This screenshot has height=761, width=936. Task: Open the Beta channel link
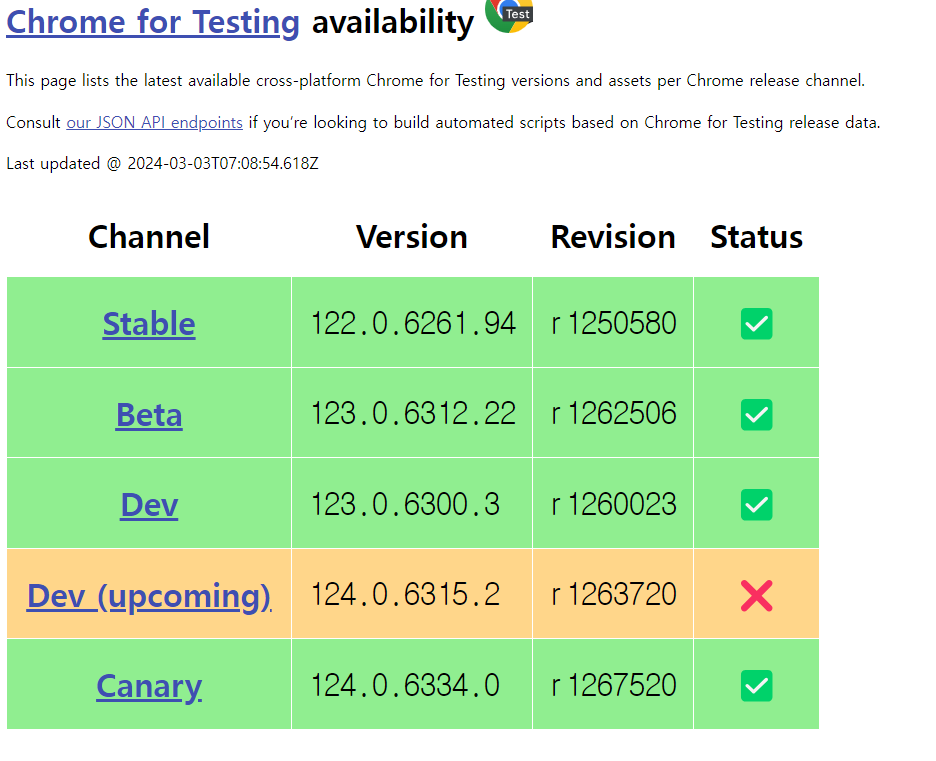coord(149,414)
